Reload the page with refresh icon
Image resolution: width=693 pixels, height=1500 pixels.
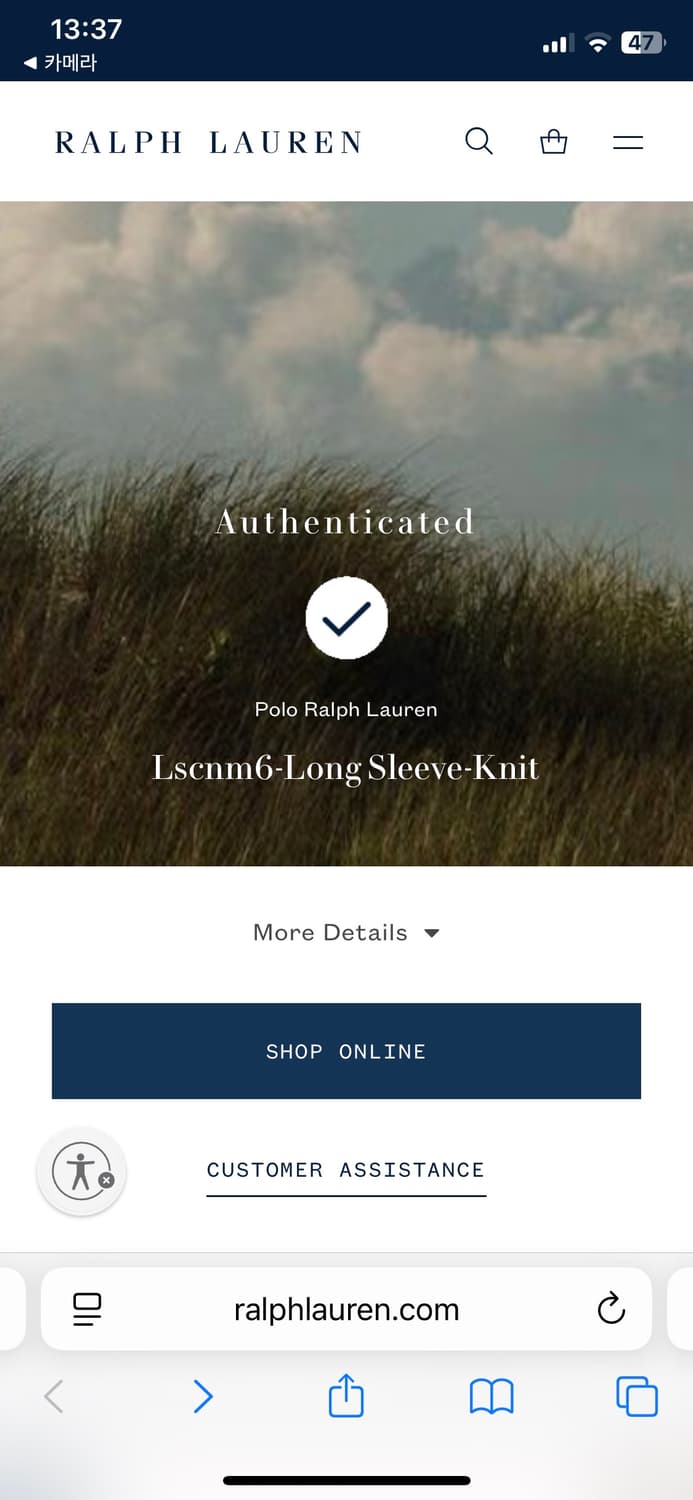pyautogui.click(x=610, y=1308)
